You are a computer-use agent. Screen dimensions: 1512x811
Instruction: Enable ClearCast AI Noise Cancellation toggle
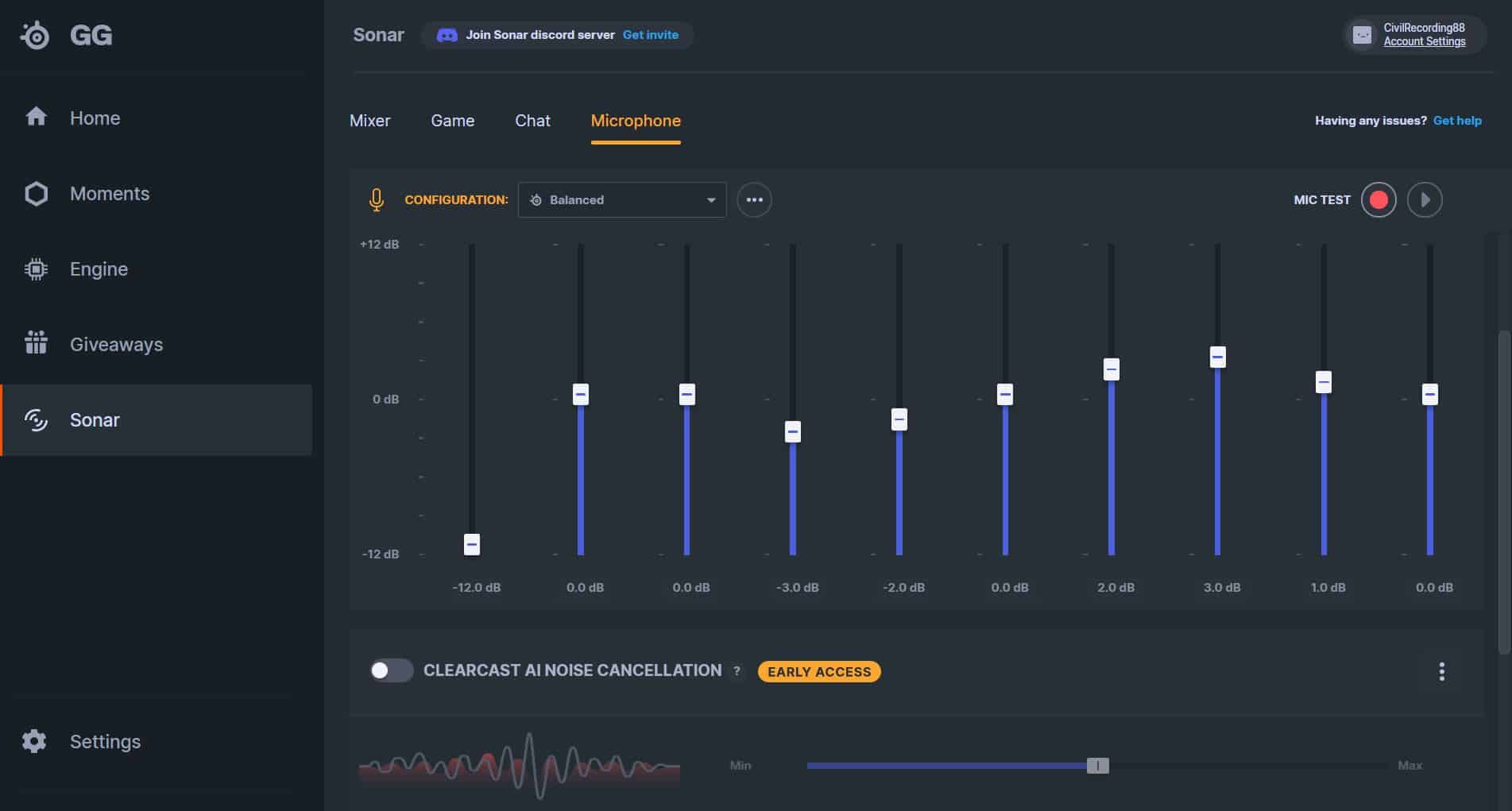coord(391,670)
